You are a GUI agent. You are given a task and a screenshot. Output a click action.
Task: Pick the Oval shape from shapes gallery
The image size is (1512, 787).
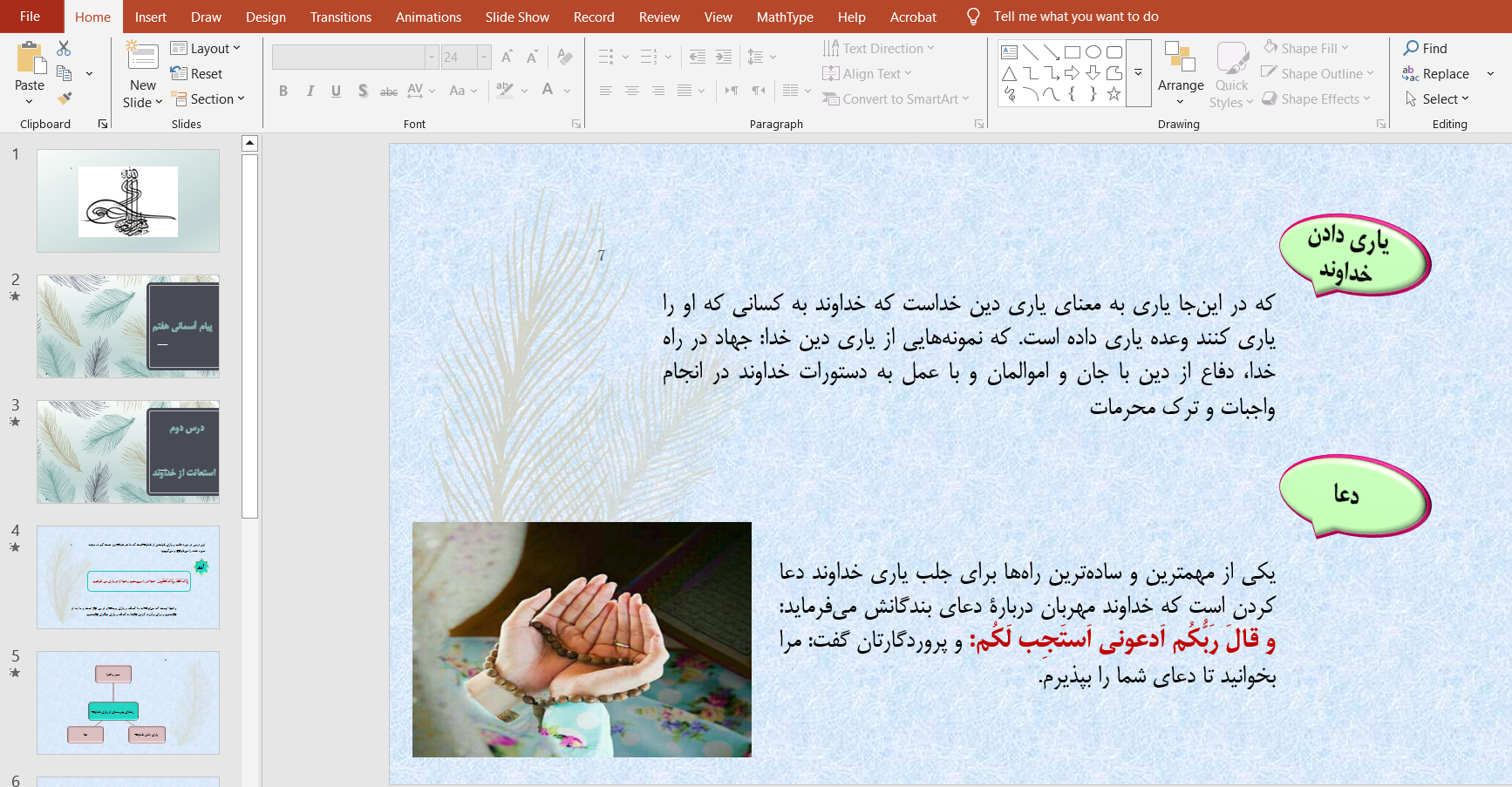point(1093,52)
